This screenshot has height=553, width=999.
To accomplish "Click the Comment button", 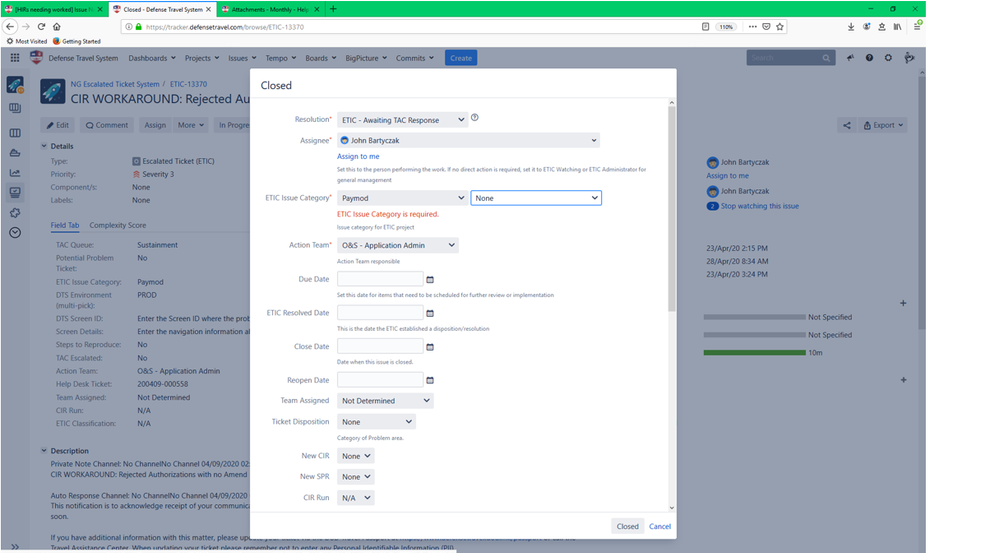I will pyautogui.click(x=106, y=126).
